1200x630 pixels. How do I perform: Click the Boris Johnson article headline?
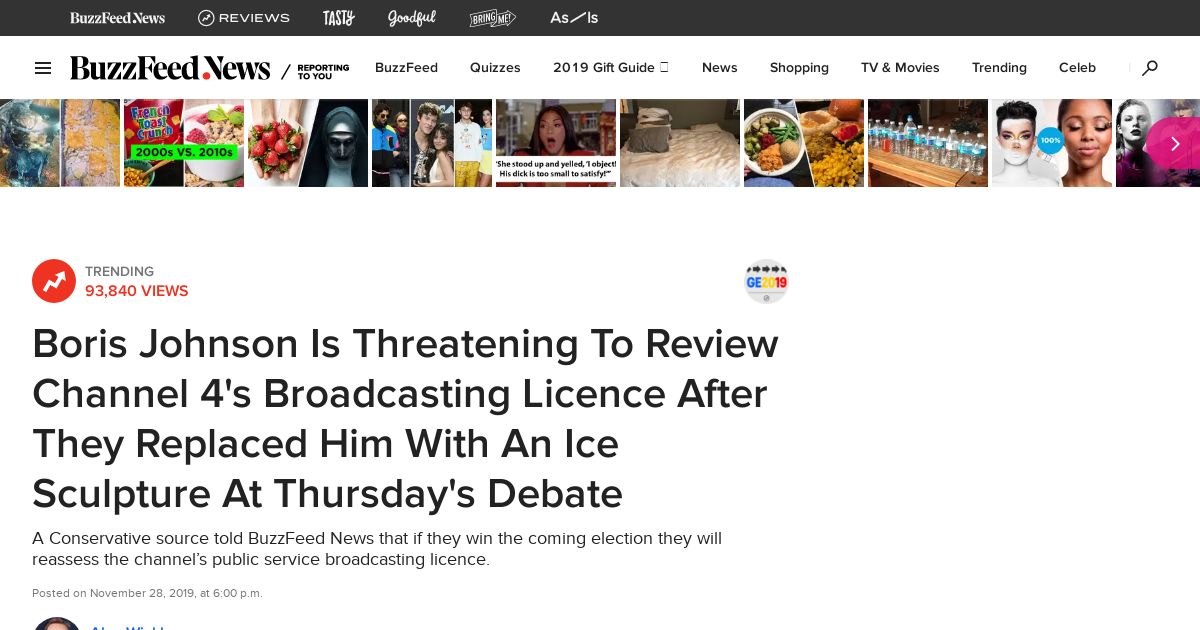(x=405, y=418)
